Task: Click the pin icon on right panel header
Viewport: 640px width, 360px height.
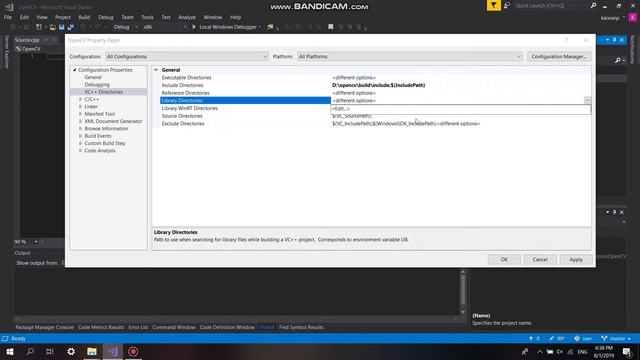Action: click(x=614, y=40)
